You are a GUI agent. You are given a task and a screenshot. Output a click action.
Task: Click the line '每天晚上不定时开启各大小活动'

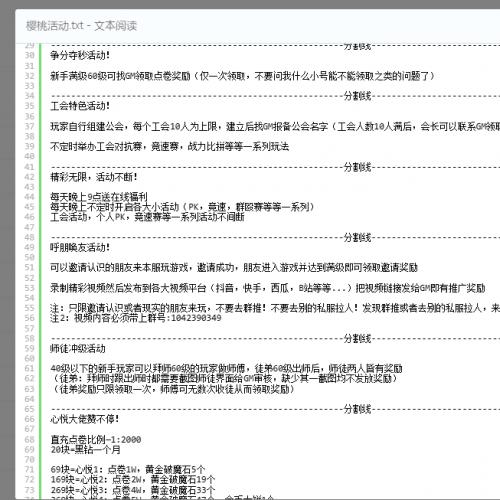click(x=182, y=207)
